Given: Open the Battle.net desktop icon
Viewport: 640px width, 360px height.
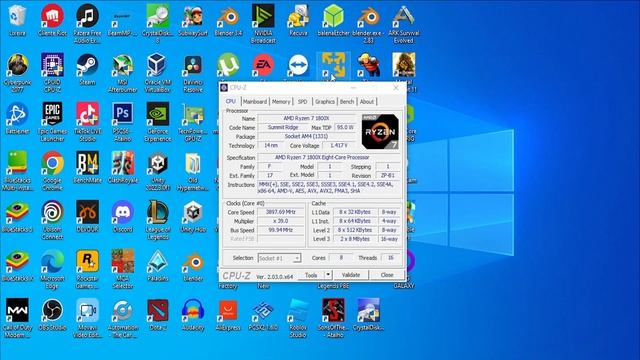Looking at the screenshot, I should point(17,118).
